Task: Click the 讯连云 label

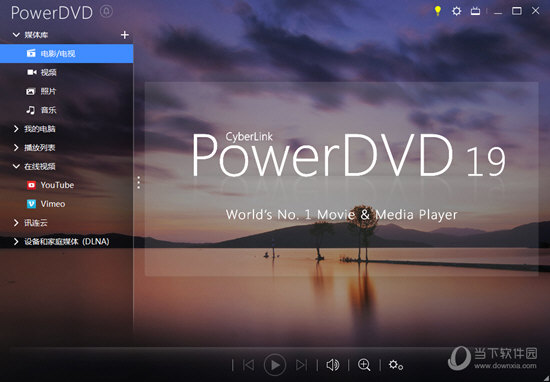Action: point(36,223)
